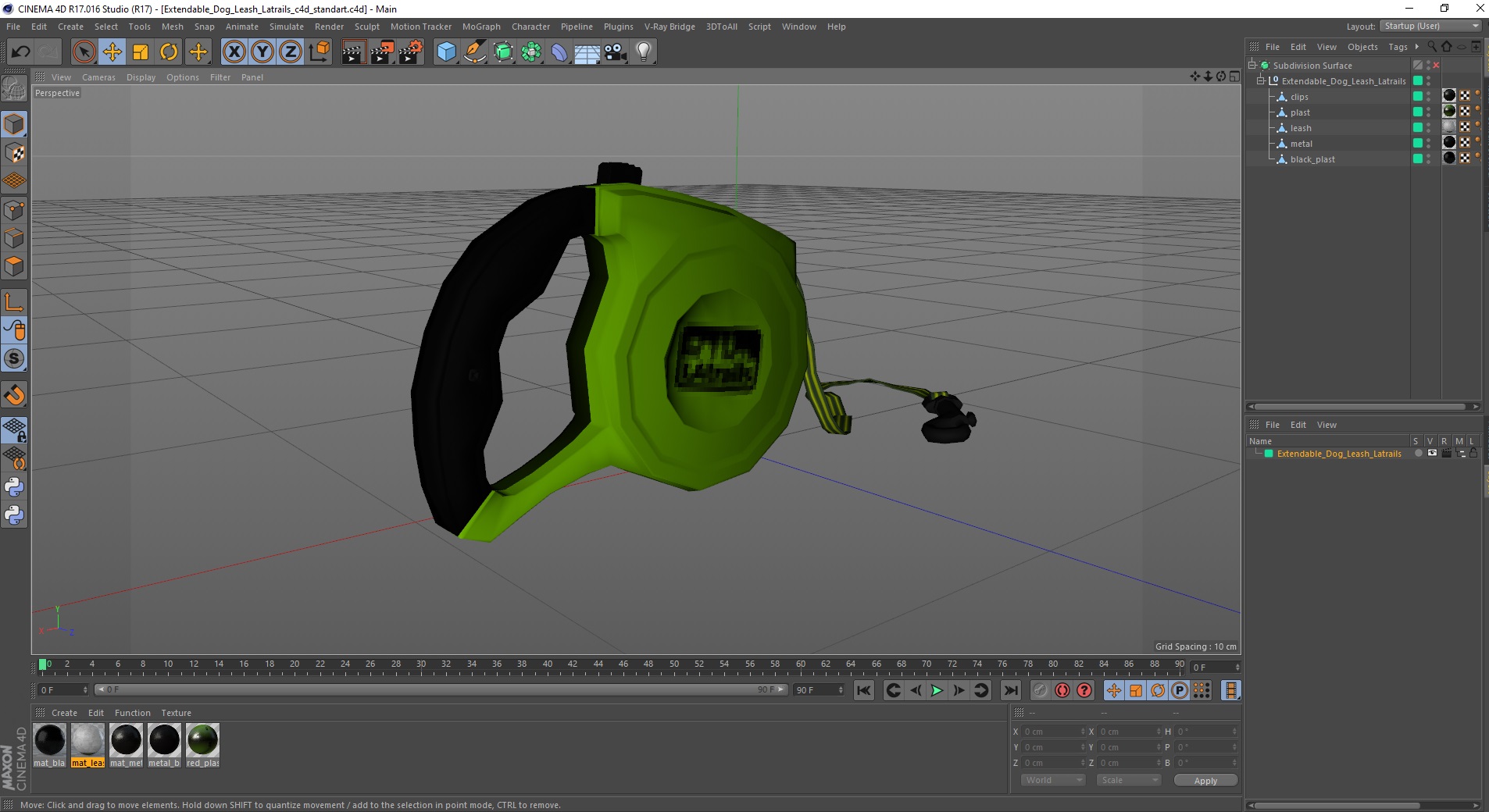
Task: Select the black_plast object
Action: (1312, 159)
